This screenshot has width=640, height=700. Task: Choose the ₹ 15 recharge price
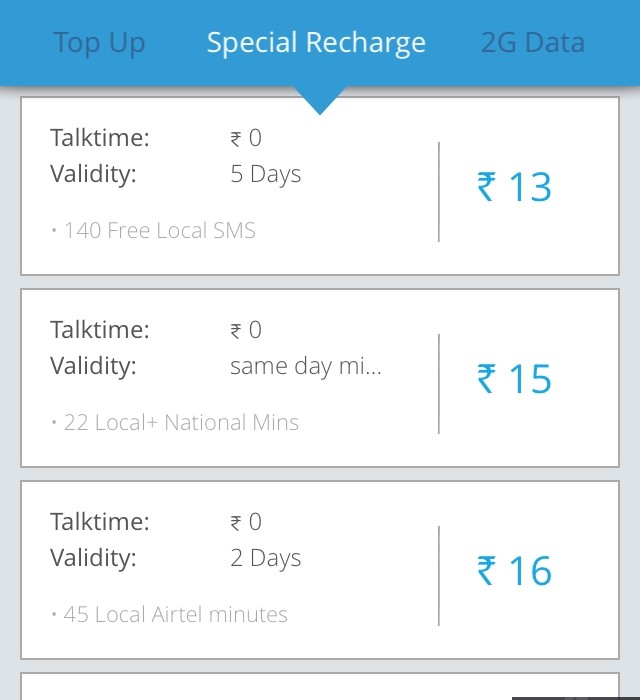point(514,380)
